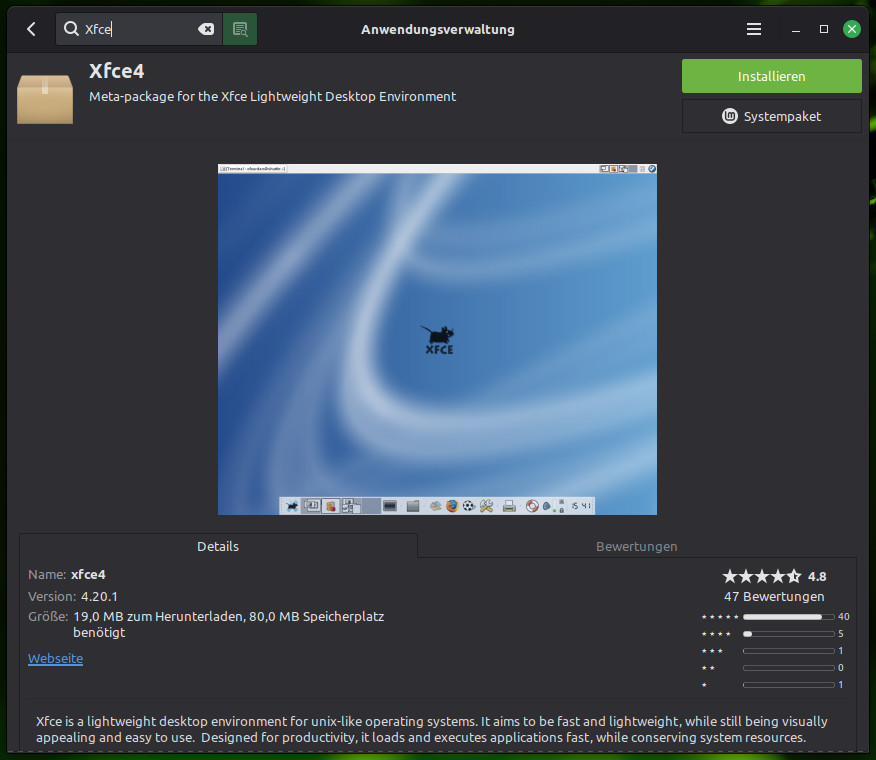The height and width of the screenshot is (760, 876).
Task: Click the Xfce4 package box icon
Action: (x=44, y=96)
